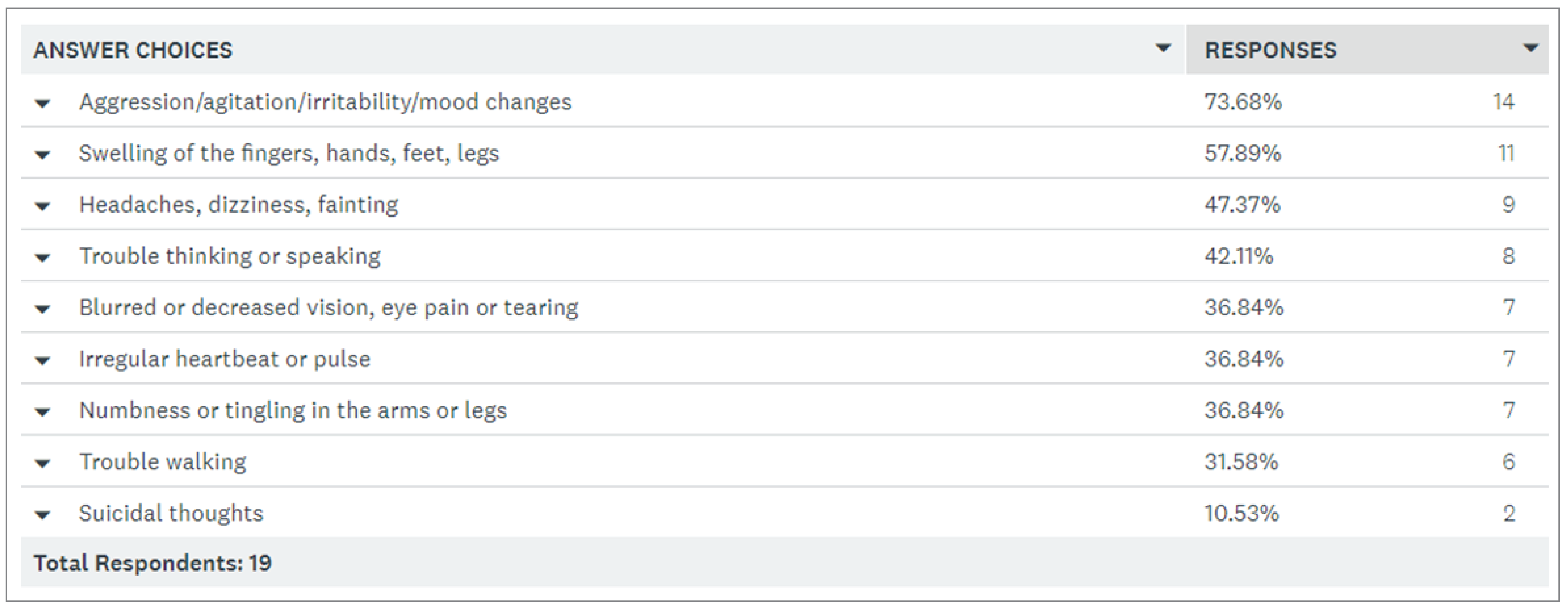Expand the Aggression/agitation/irritability row arrow
The height and width of the screenshot is (608, 1568).
click(43, 103)
